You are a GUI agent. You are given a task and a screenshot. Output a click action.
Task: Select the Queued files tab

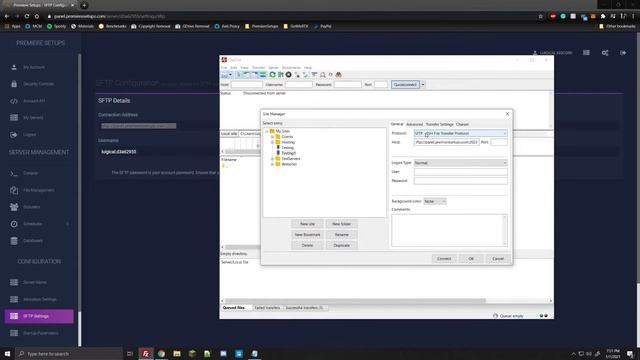tap(234, 308)
